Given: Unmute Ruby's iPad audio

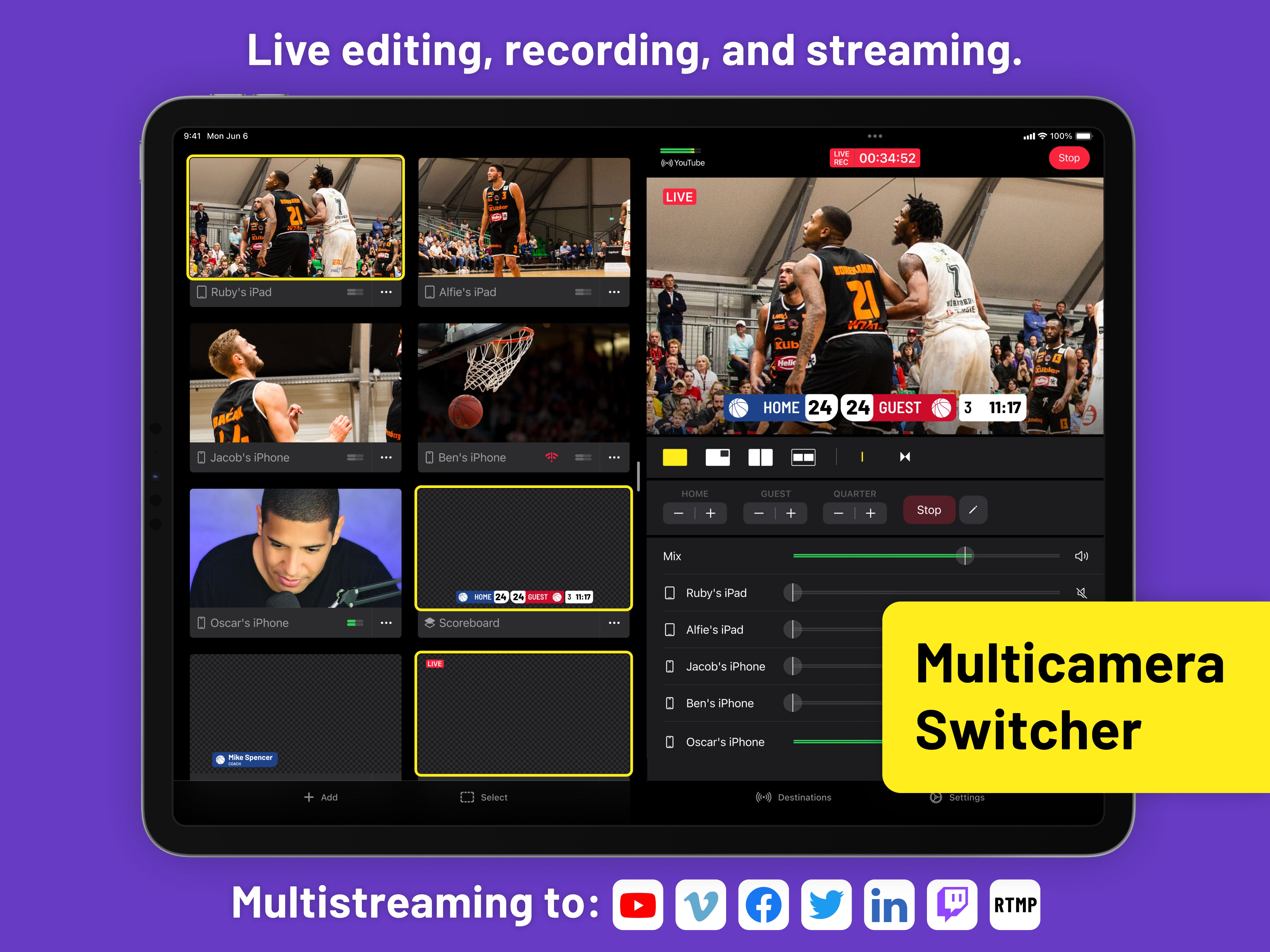Looking at the screenshot, I should [x=1082, y=593].
